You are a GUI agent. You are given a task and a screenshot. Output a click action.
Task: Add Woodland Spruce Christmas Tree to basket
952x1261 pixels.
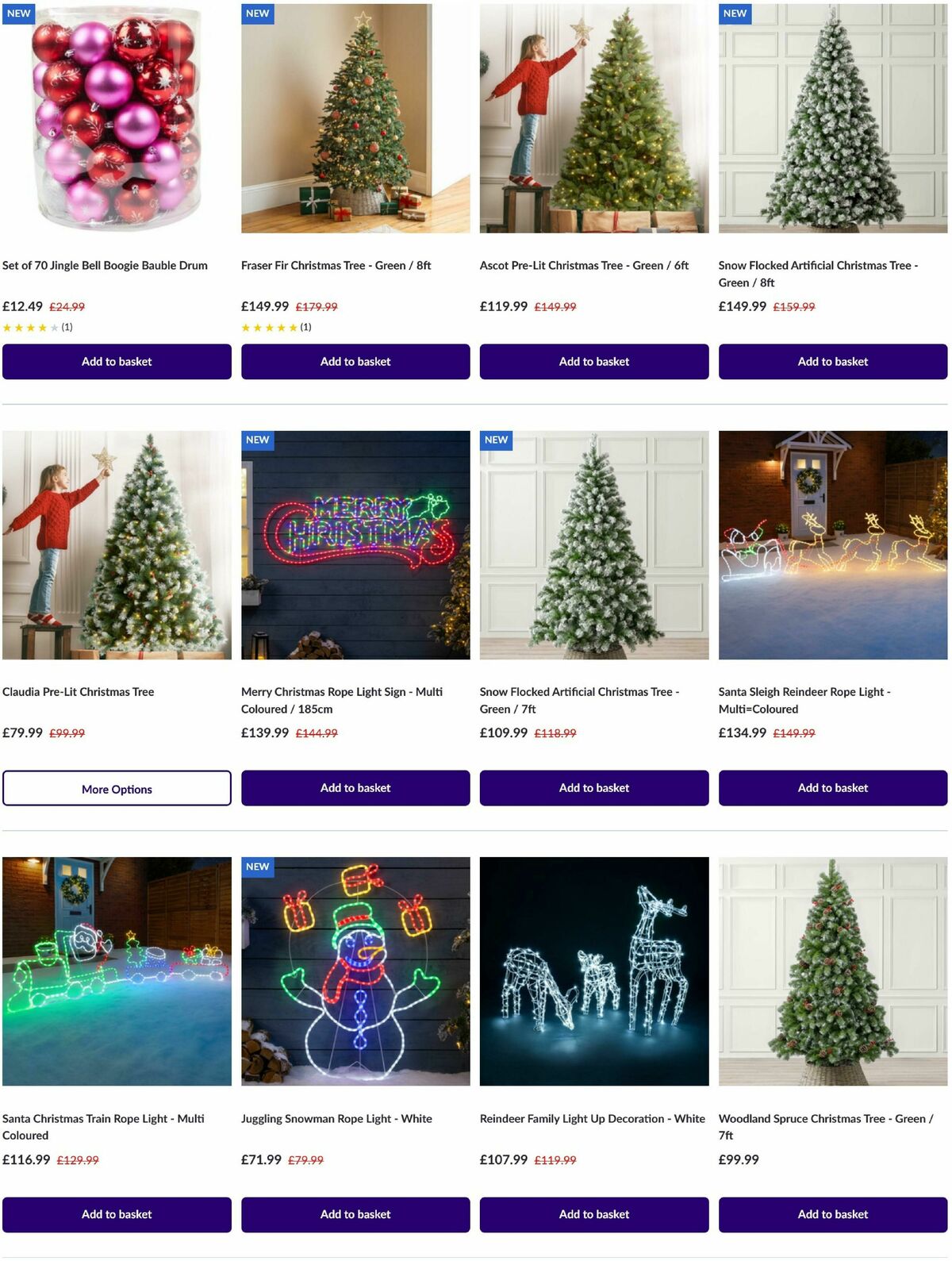click(x=833, y=1214)
